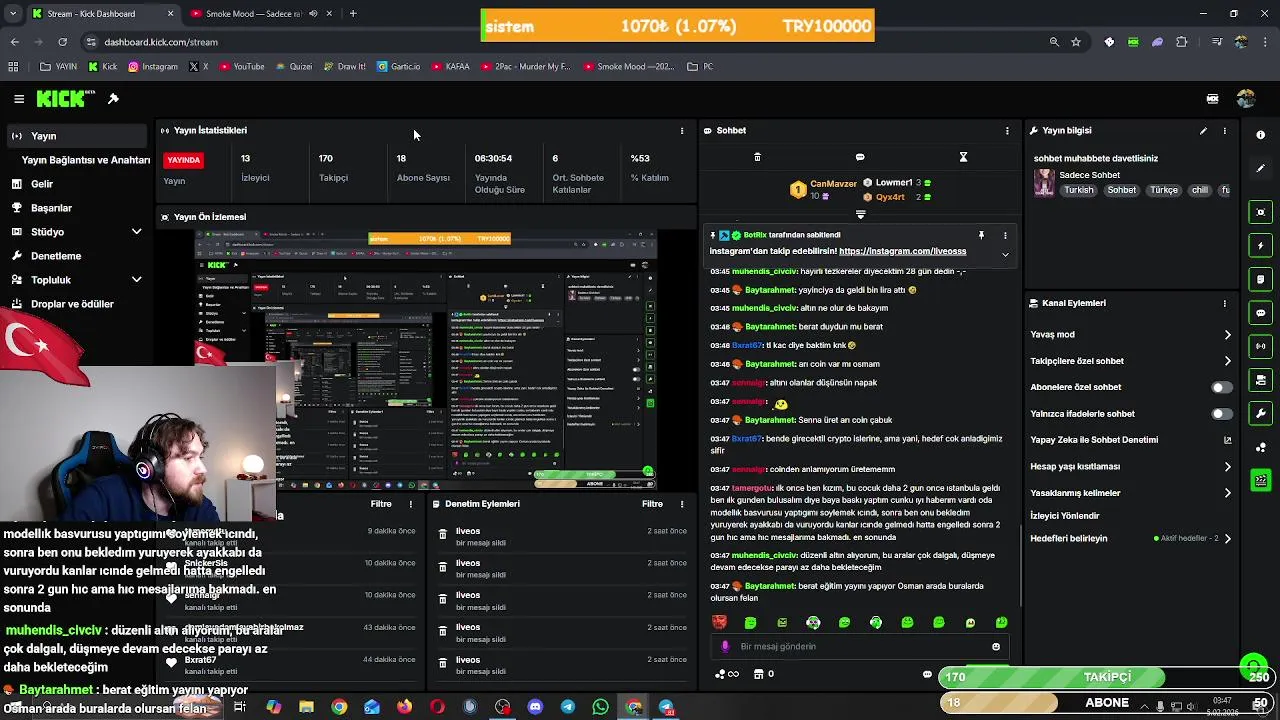
Task: Delete first liveoss moderation entry trash icon
Action: 443,535
